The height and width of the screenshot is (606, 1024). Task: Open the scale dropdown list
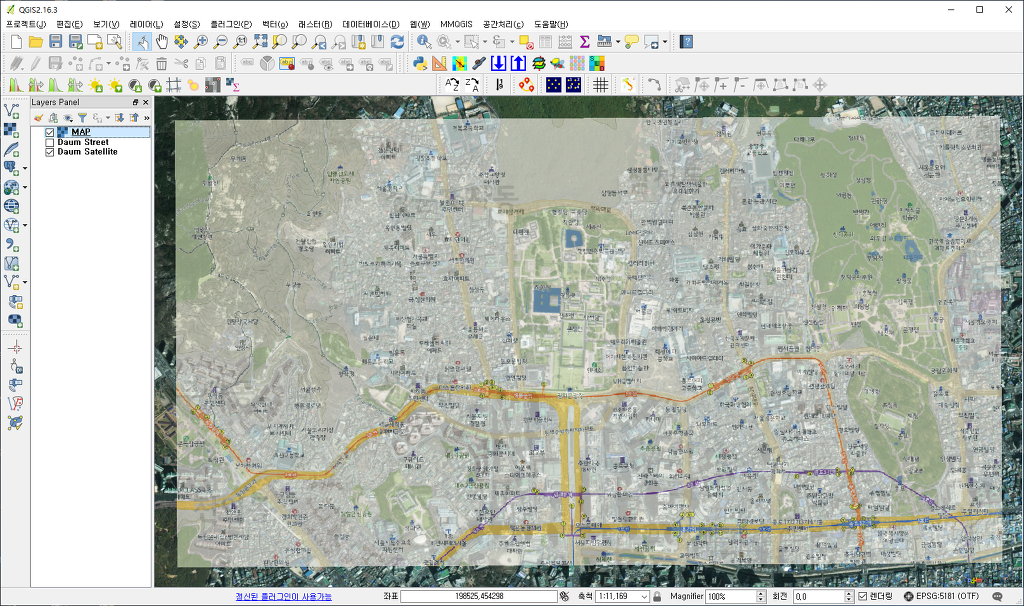(644, 596)
